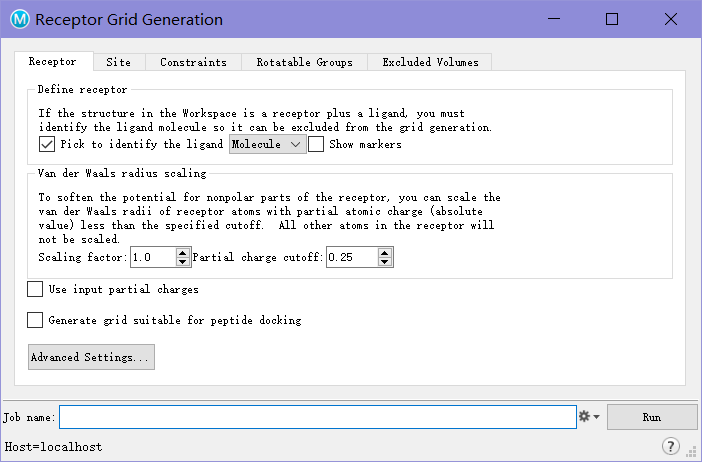Open the Constraints tab

point(193,62)
